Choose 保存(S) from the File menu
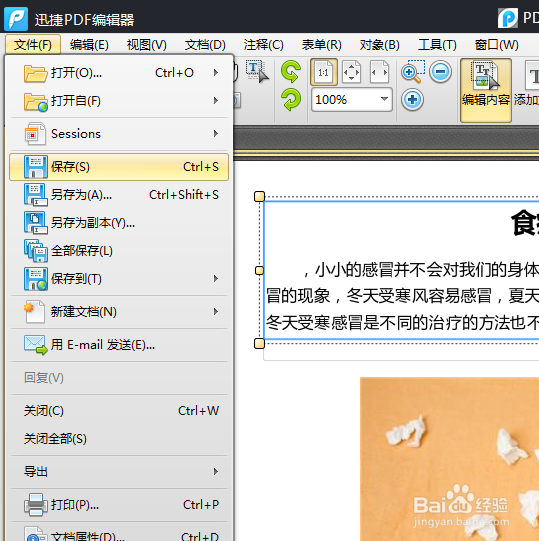This screenshot has width=539, height=541. coord(119,167)
